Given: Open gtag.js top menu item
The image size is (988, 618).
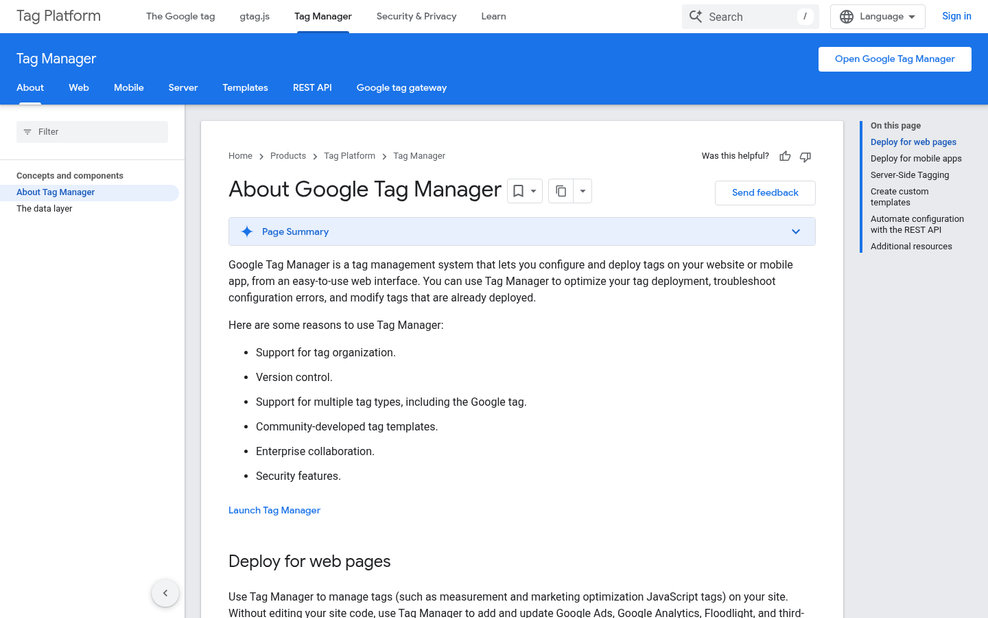Looking at the screenshot, I should 255,16.
